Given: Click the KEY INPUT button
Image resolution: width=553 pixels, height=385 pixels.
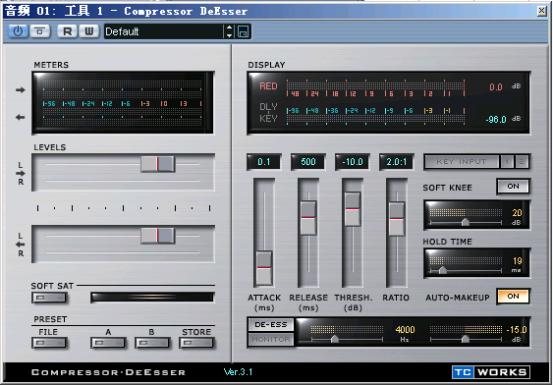Looking at the screenshot, I should click(x=461, y=162).
